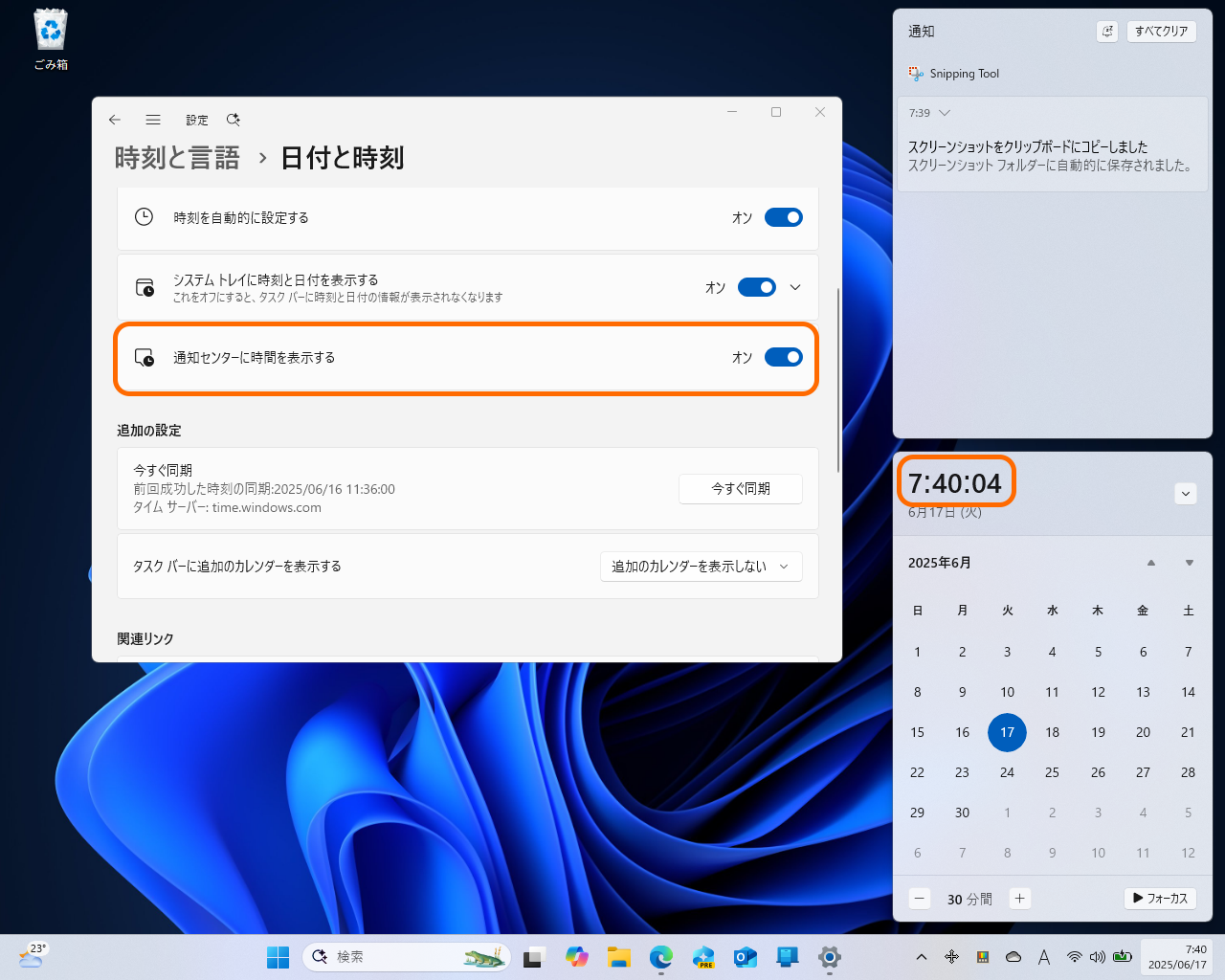This screenshot has width=1225, height=980.
Task: Open the Settings navigation hamburger menu
Action: (x=153, y=120)
